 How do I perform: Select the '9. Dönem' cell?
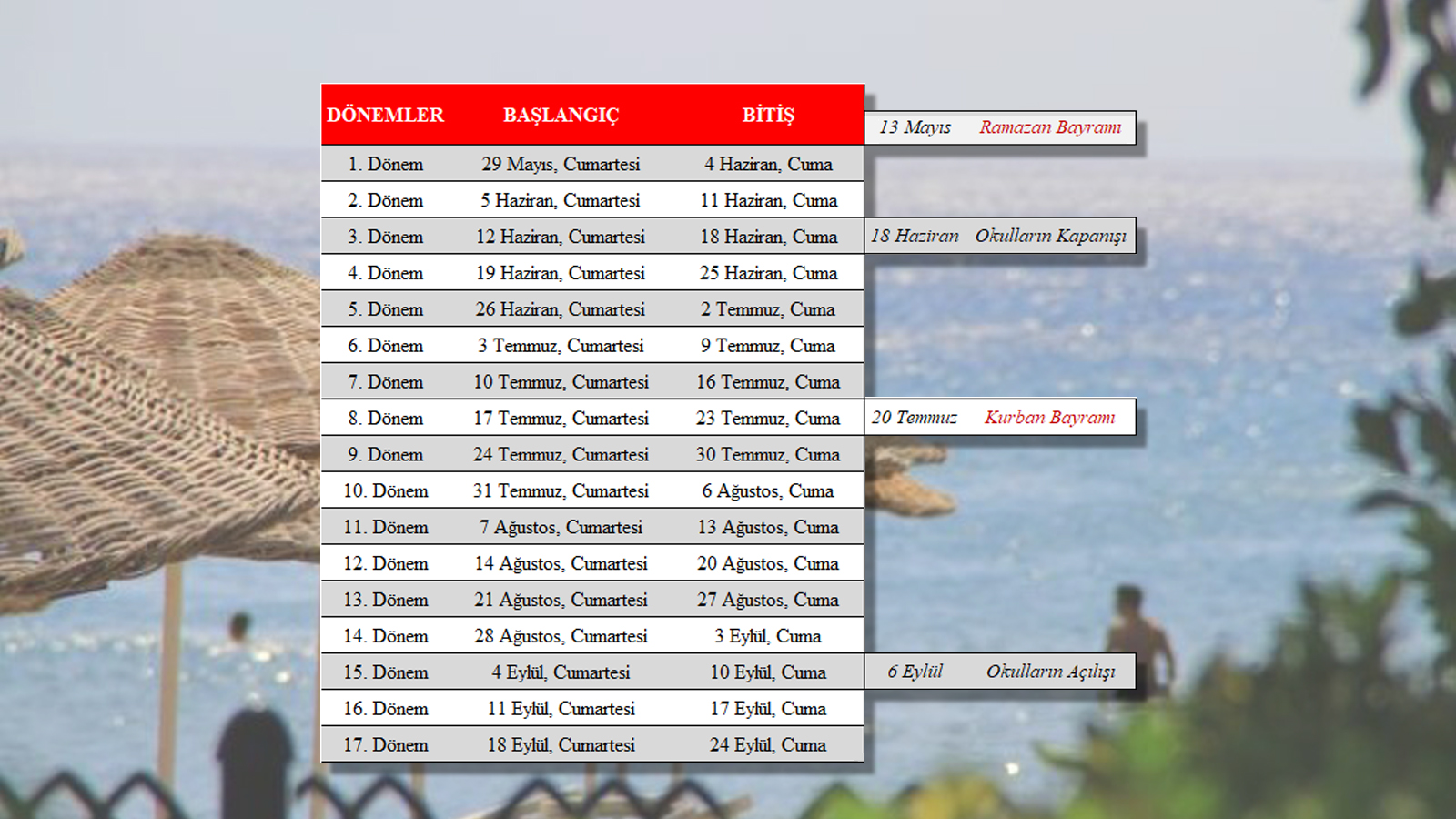coord(386,455)
